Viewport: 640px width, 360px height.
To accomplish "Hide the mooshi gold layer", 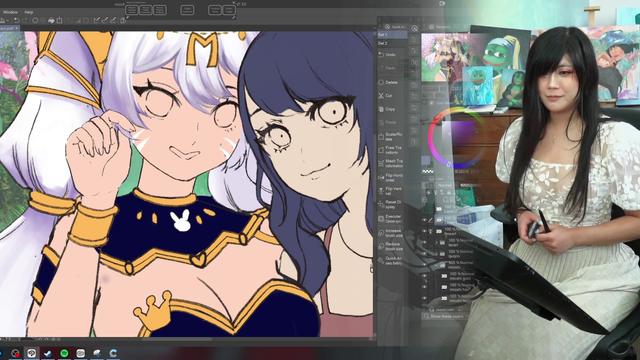I will tap(424, 276).
